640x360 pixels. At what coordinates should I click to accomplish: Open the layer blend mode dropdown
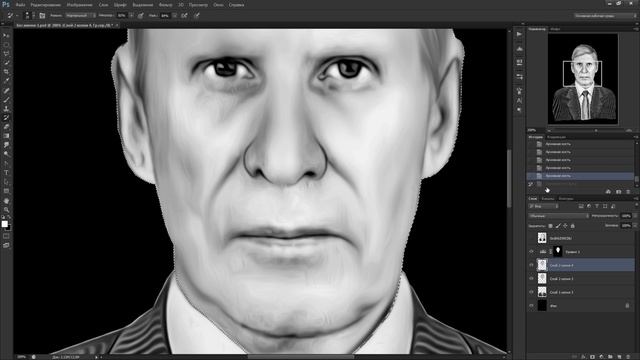(x=559, y=216)
